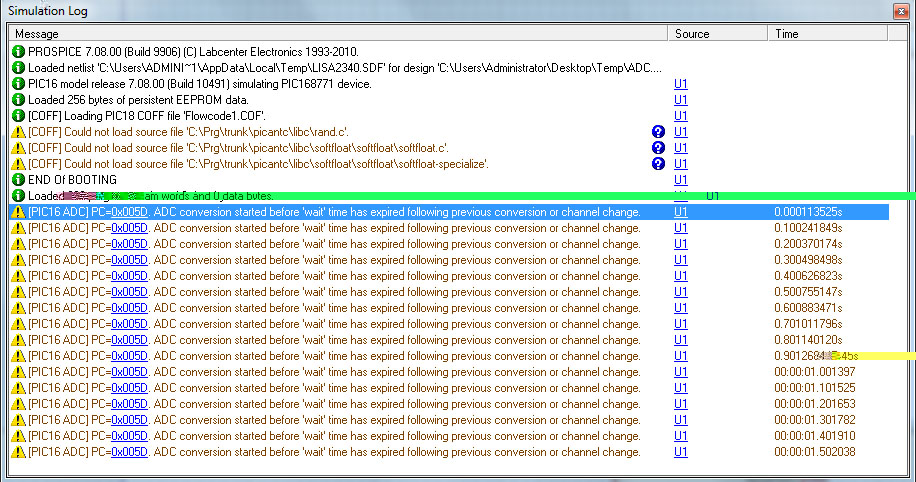Click warning icon of softfloat.c load failure row
Viewport: 916px width, 482px height.
click(x=18, y=148)
